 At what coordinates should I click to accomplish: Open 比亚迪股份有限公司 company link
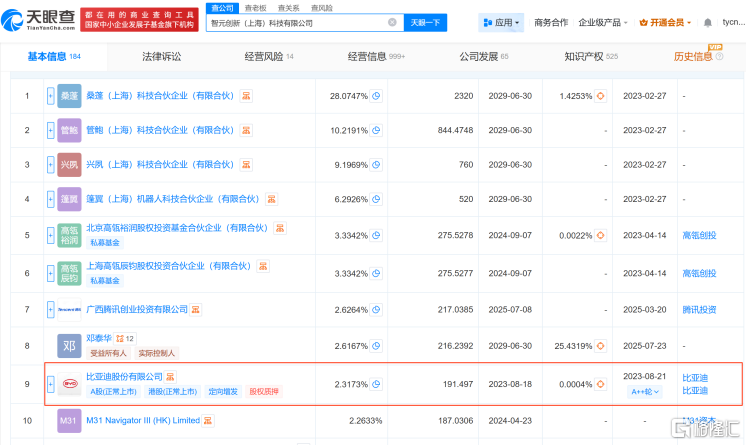[124, 376]
